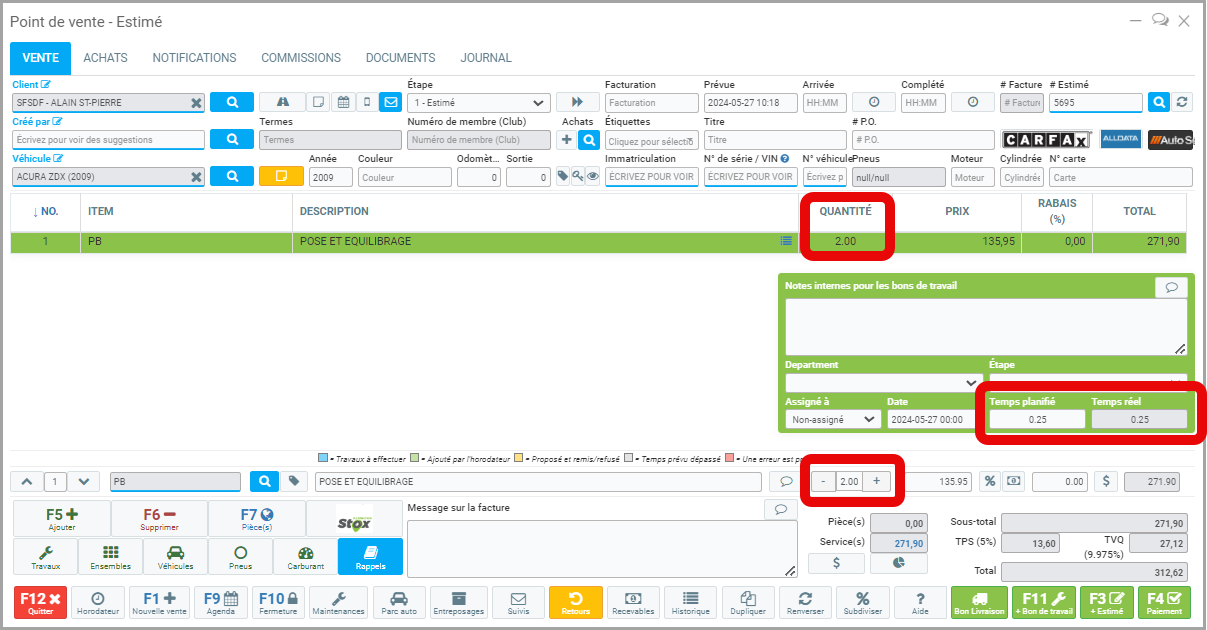1207x630 pixels.
Task: Open Horodateur clock punch tool
Action: pyautogui.click(x=98, y=602)
